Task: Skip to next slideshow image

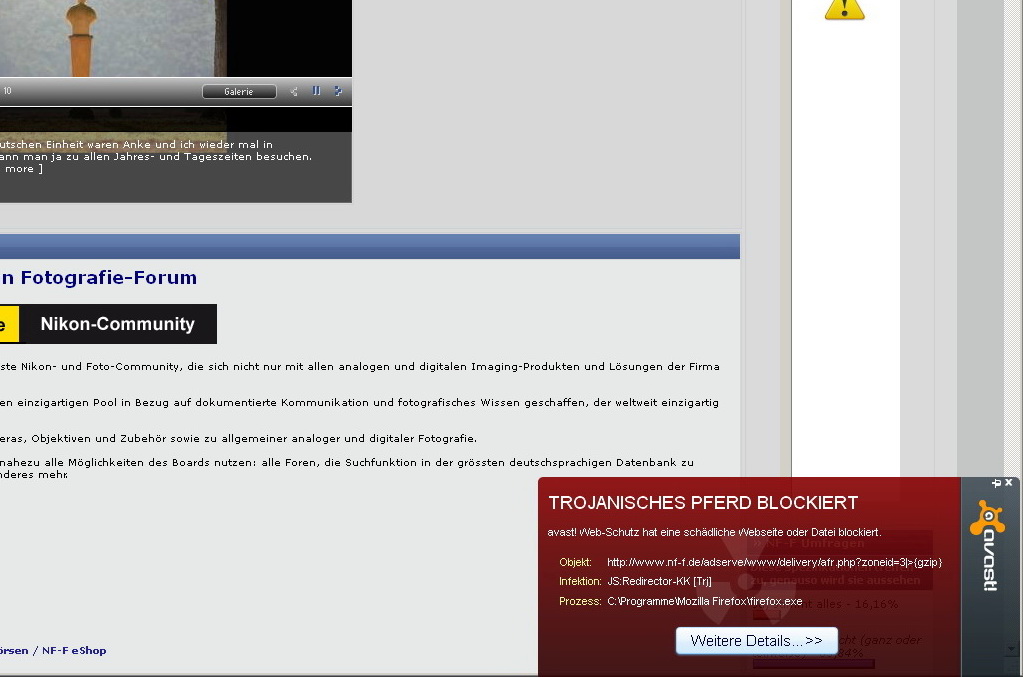Action: pyautogui.click(x=338, y=91)
